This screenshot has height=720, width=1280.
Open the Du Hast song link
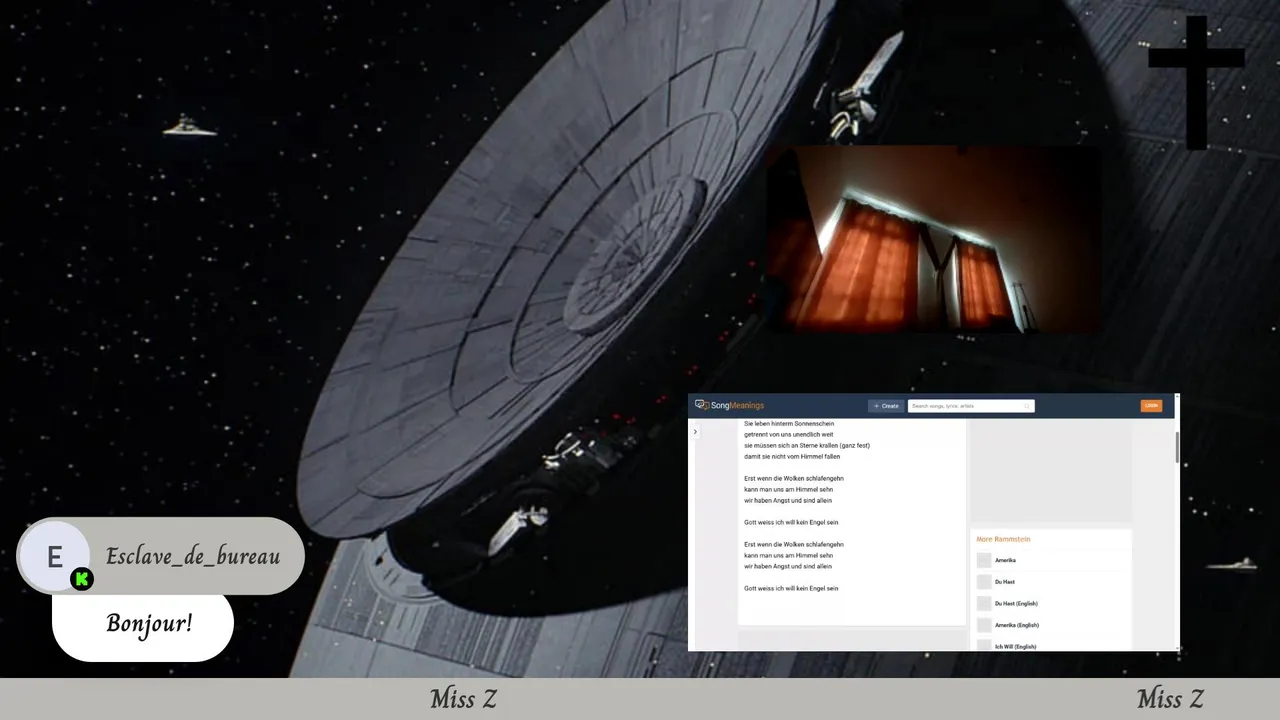[1005, 582]
